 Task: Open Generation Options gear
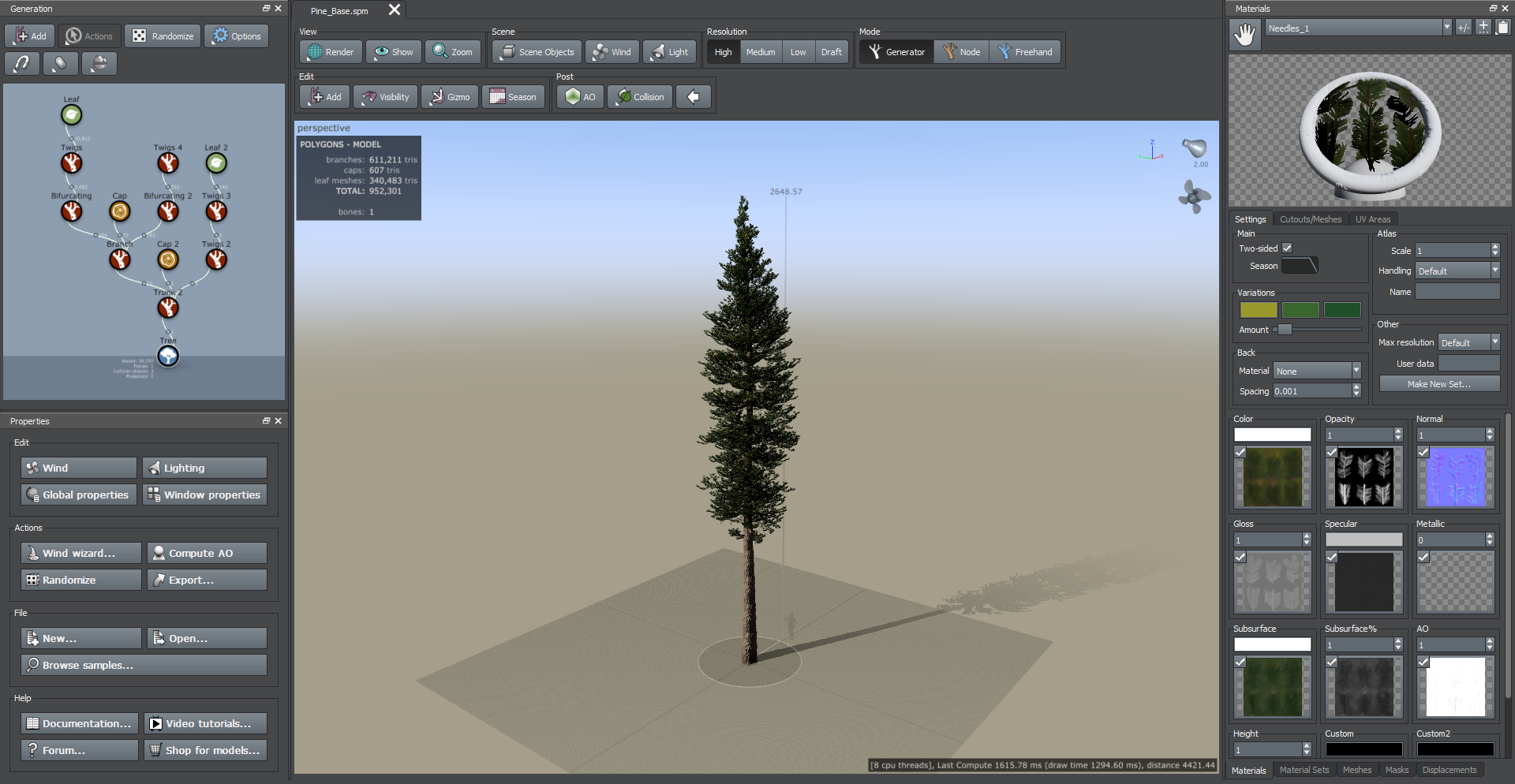pyautogui.click(x=237, y=36)
